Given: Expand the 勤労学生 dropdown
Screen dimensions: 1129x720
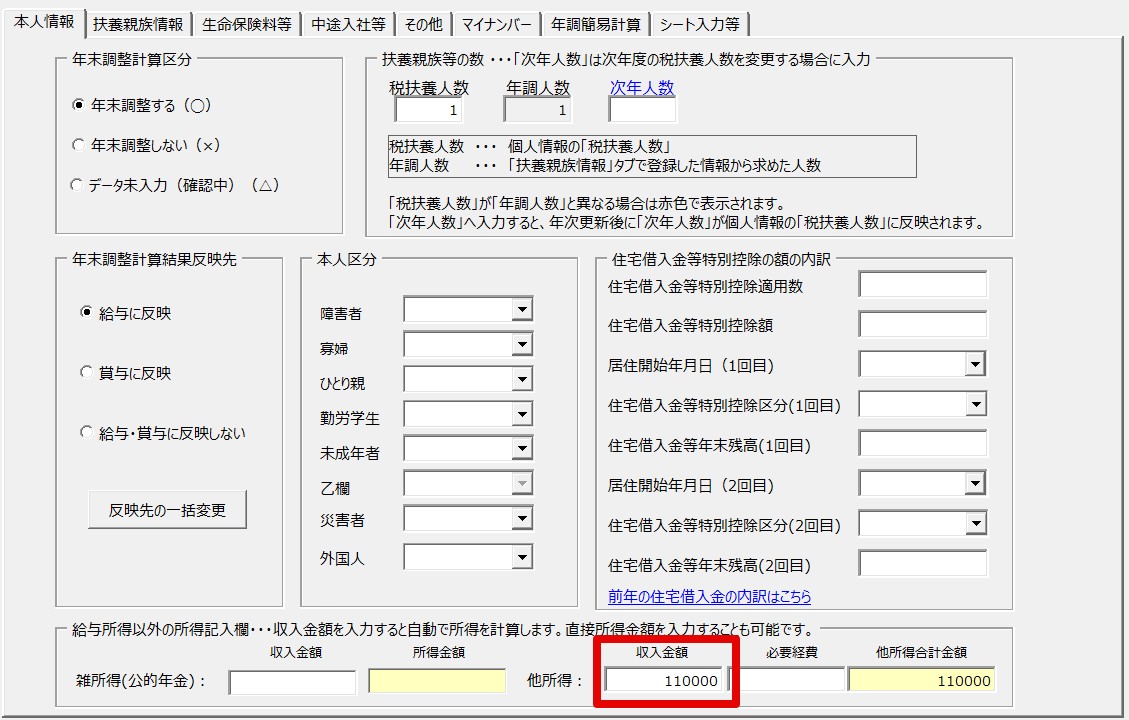Looking at the screenshot, I should click(x=521, y=415).
